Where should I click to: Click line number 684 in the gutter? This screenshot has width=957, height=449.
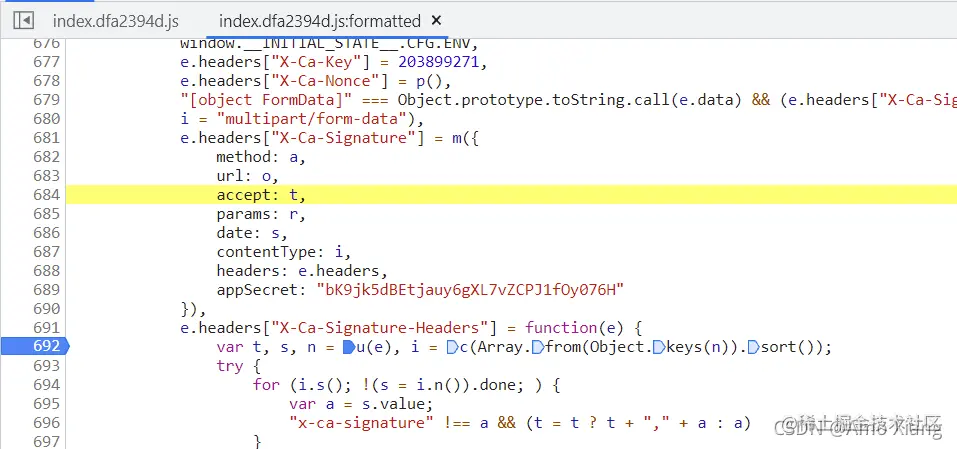[x=46, y=195]
